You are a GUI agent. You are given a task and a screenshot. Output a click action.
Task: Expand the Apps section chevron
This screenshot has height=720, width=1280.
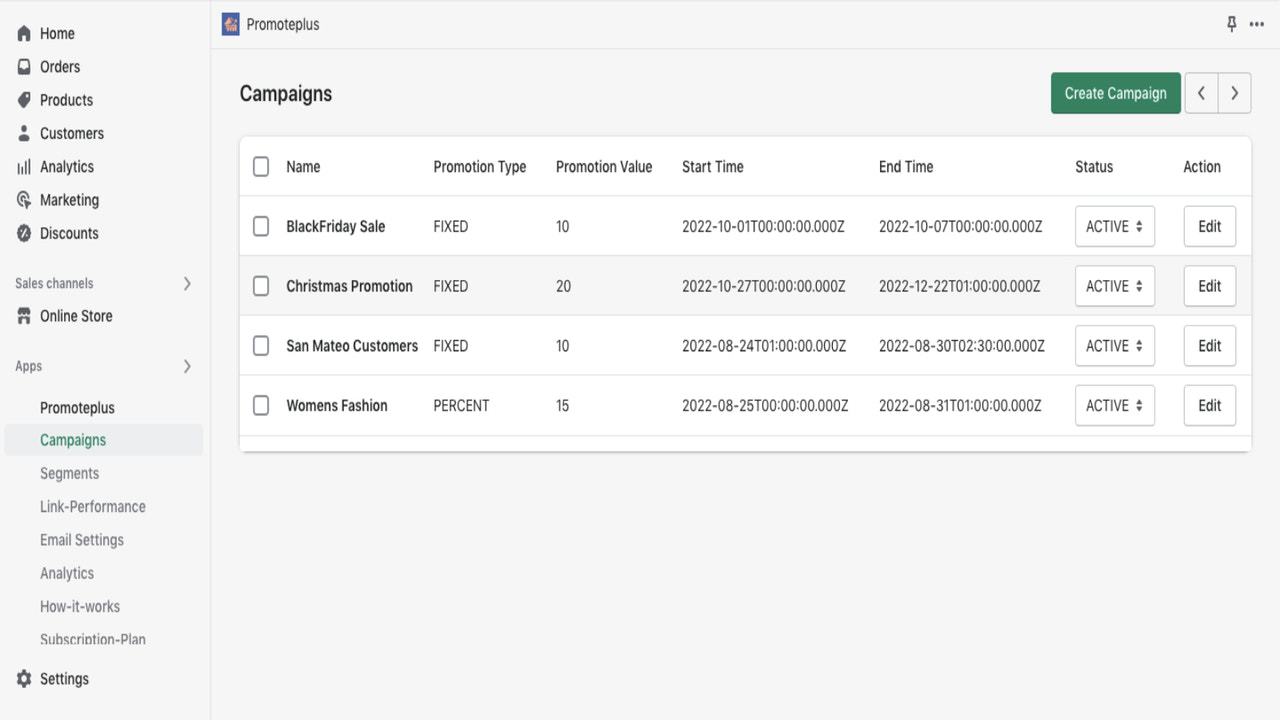(187, 366)
